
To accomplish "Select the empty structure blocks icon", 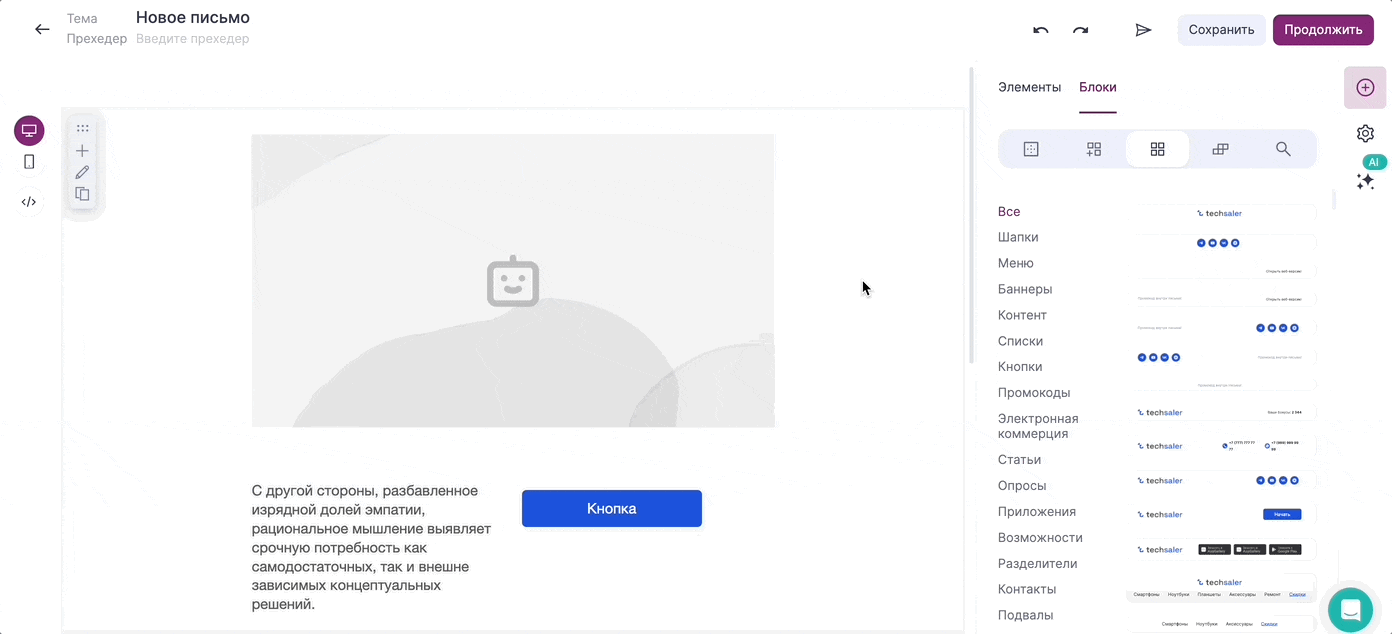I will tap(1031, 149).
